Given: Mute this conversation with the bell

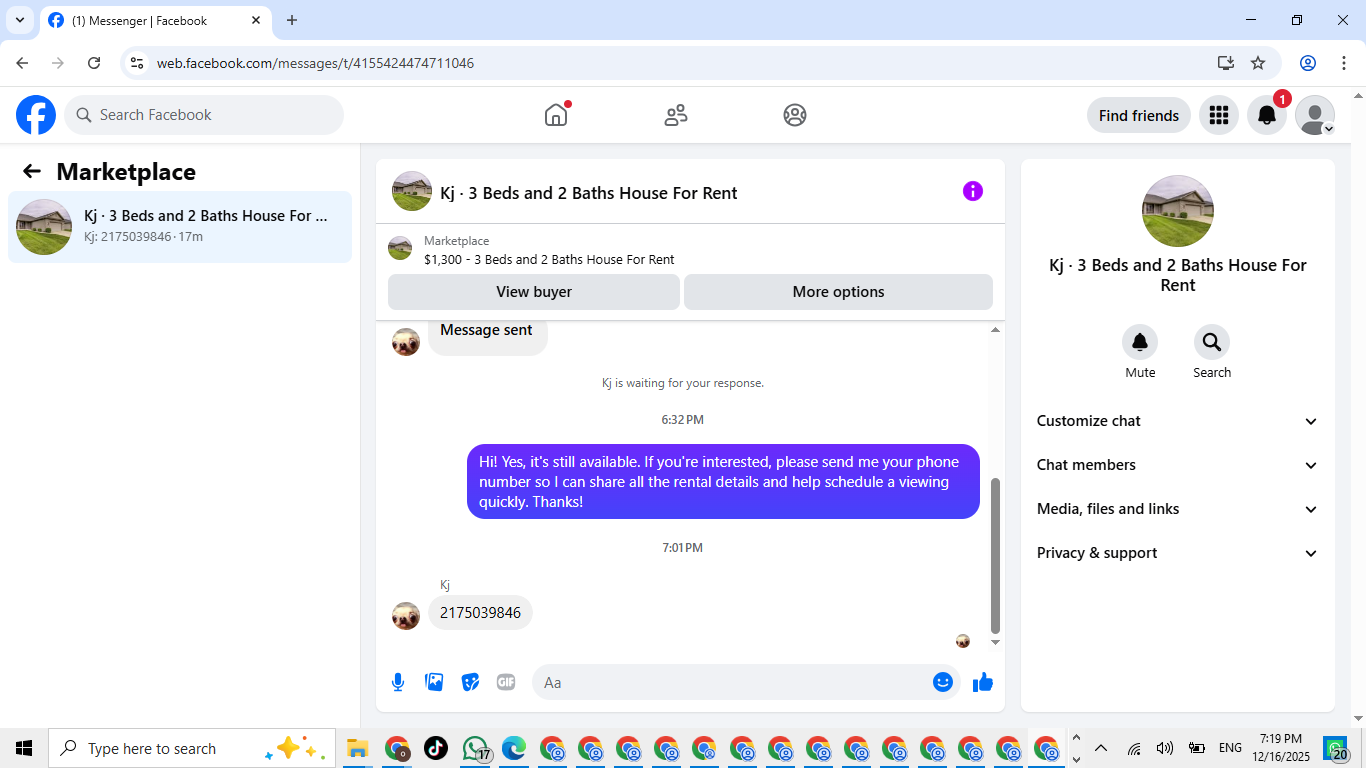Looking at the screenshot, I should [1140, 343].
